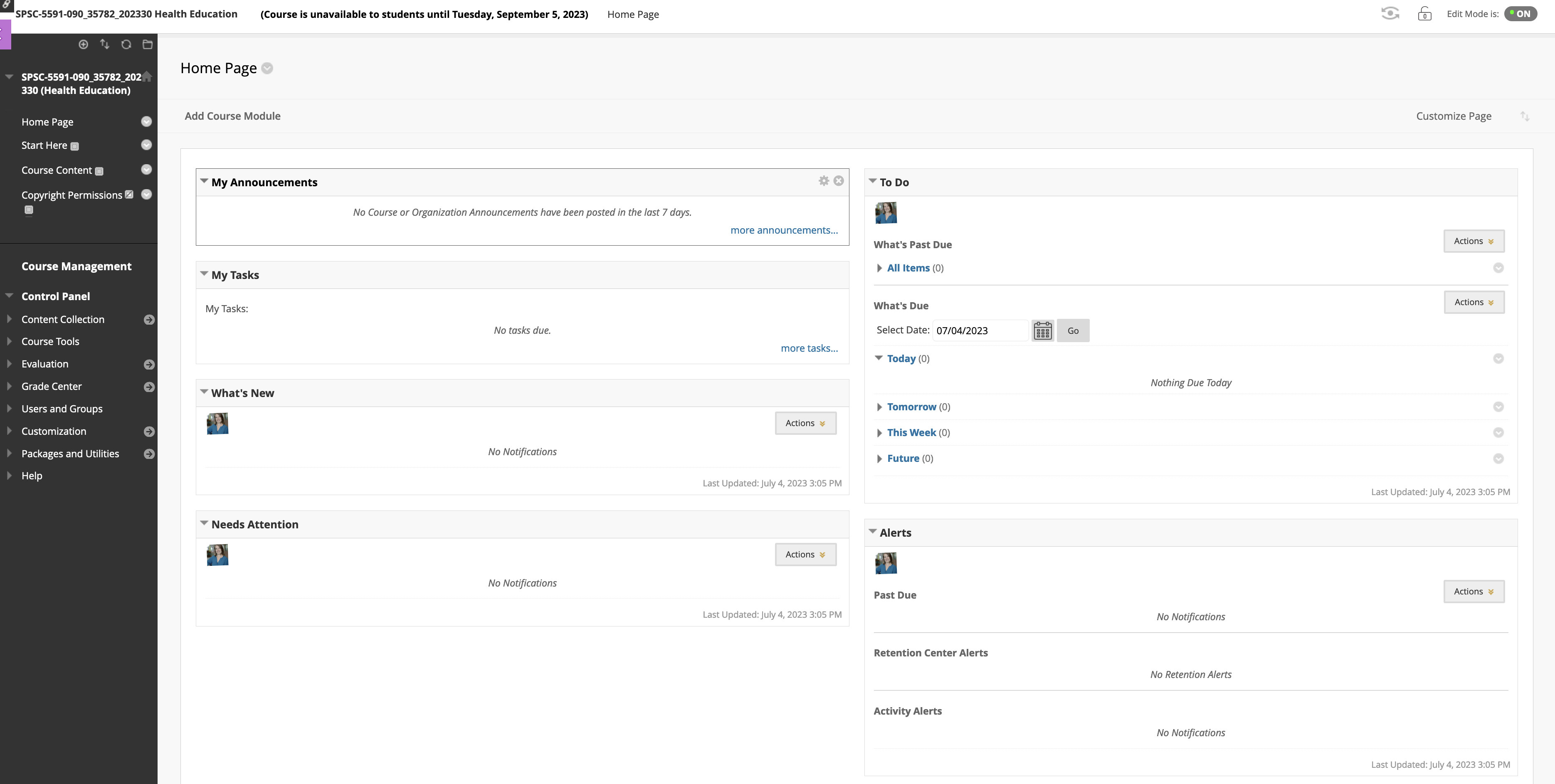
Task: Collapse the My Tasks module
Action: click(x=204, y=274)
